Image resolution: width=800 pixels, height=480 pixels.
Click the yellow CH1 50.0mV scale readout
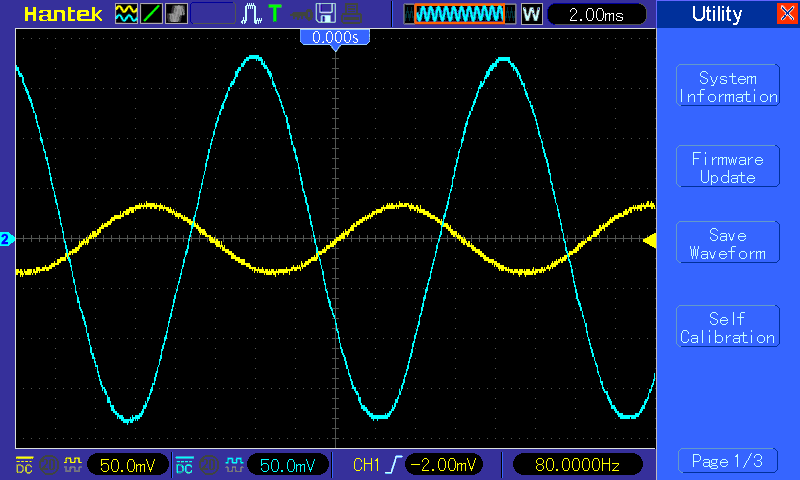pyautogui.click(x=128, y=465)
